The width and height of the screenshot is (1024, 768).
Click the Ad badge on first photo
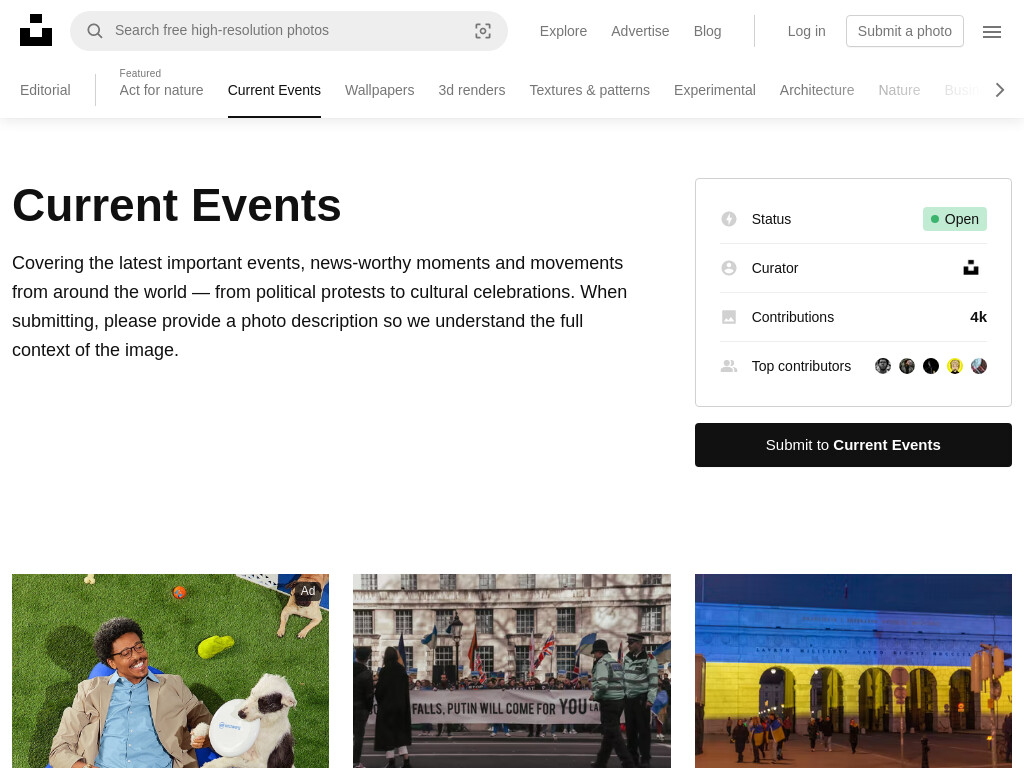(308, 591)
